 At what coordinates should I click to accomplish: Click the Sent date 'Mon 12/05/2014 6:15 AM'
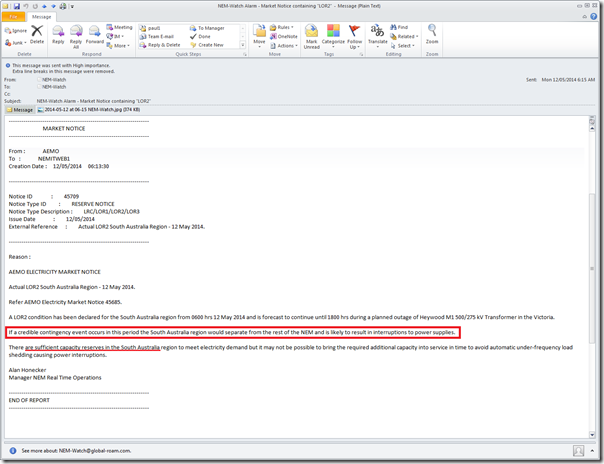pyautogui.click(x=568, y=80)
